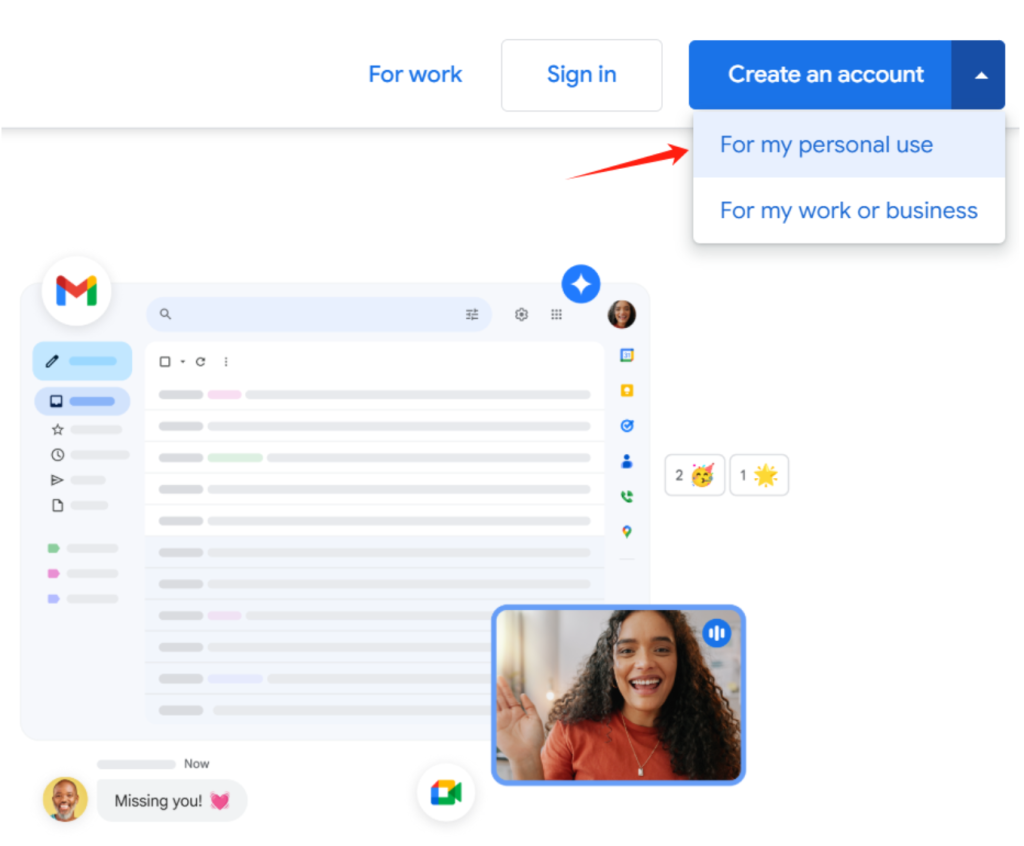Click the Google Meet camera icon

pos(446,793)
